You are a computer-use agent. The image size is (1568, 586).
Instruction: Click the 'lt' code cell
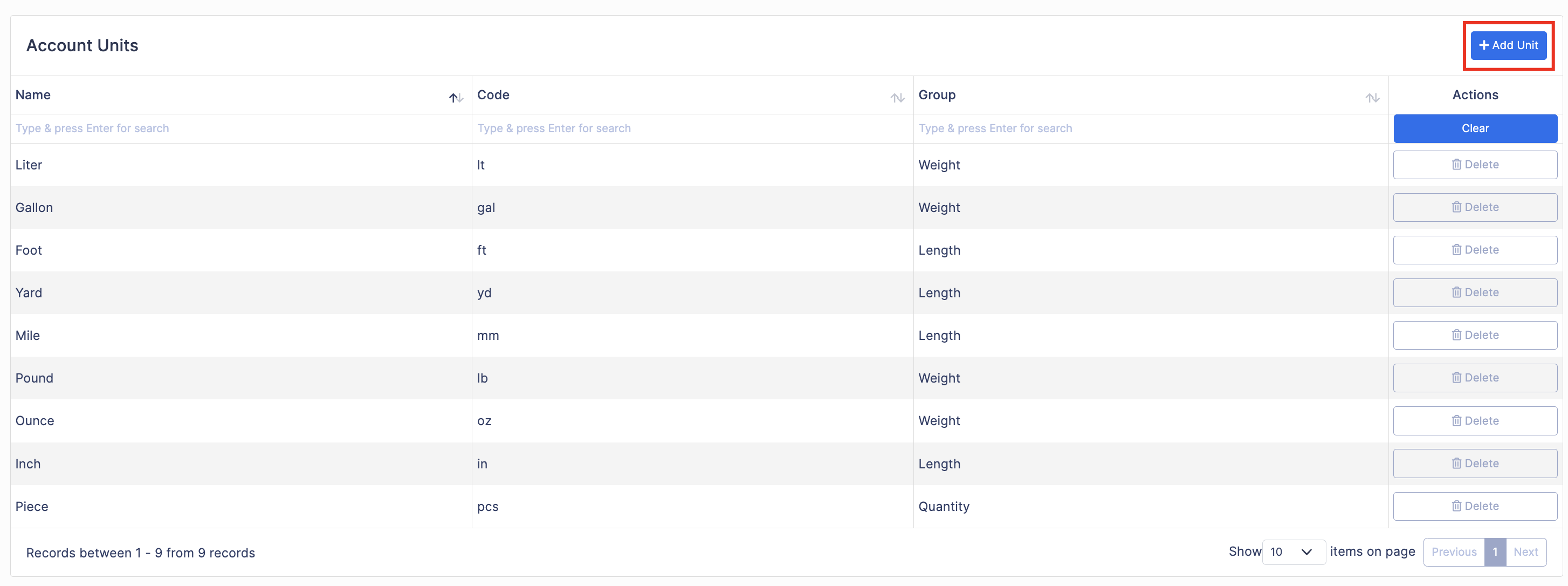coord(693,165)
